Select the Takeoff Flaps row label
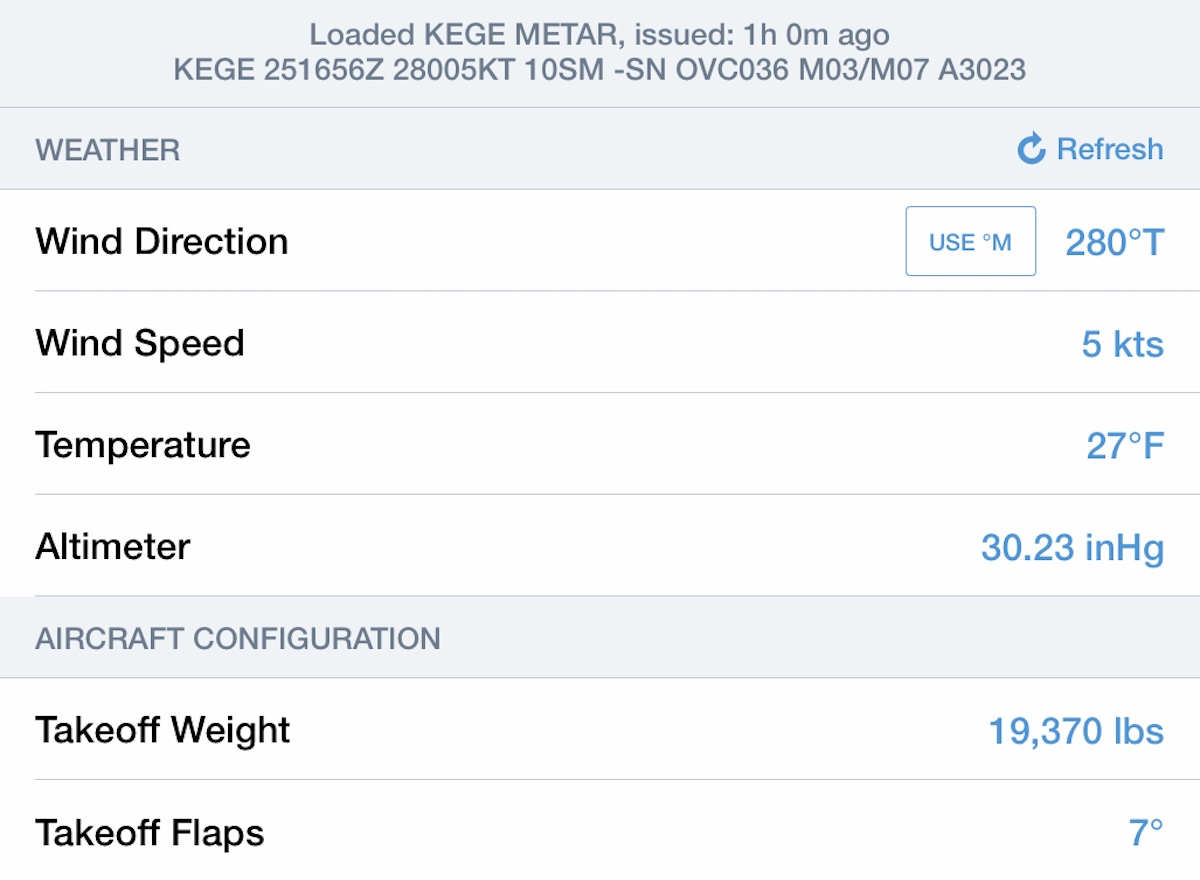Viewport: 1200px width, 880px height. (150, 833)
